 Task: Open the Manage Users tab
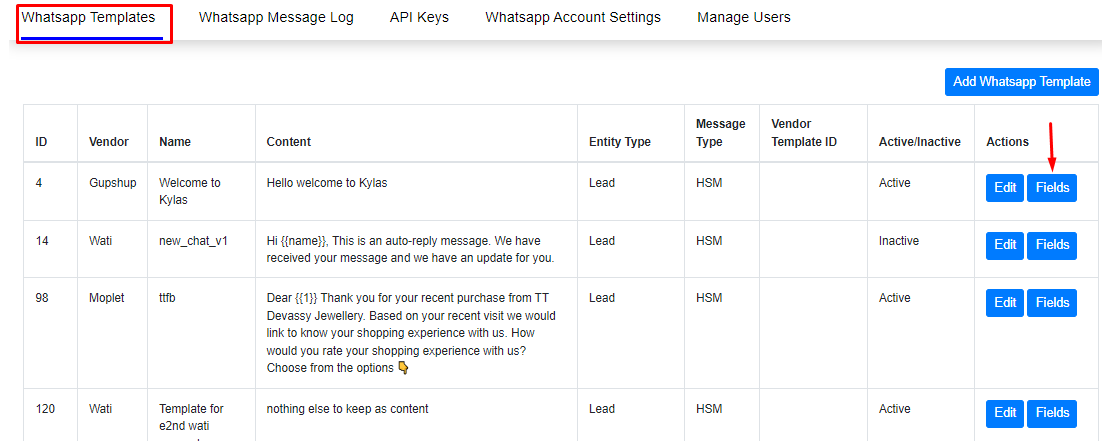point(744,17)
